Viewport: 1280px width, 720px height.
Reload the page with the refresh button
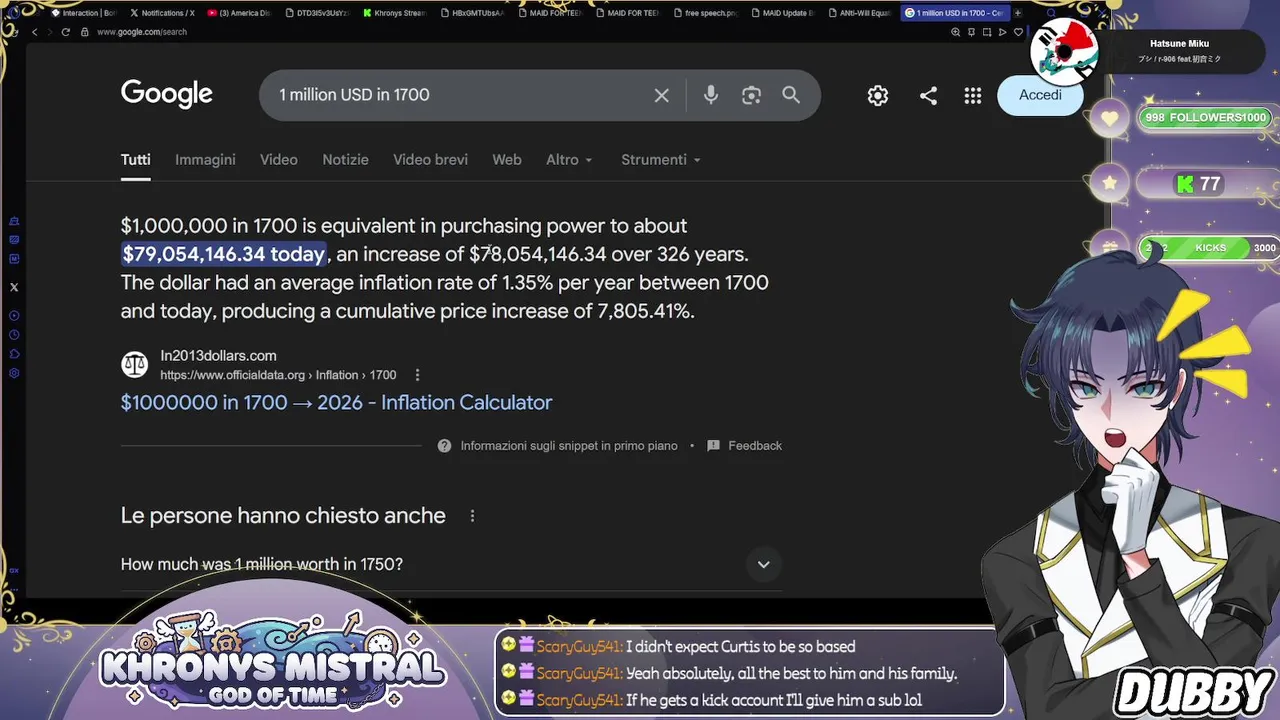click(66, 32)
